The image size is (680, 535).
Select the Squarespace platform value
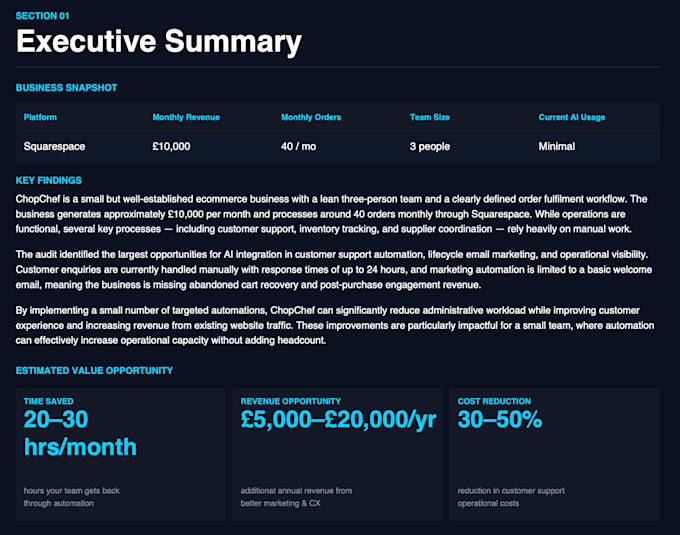coord(54,147)
